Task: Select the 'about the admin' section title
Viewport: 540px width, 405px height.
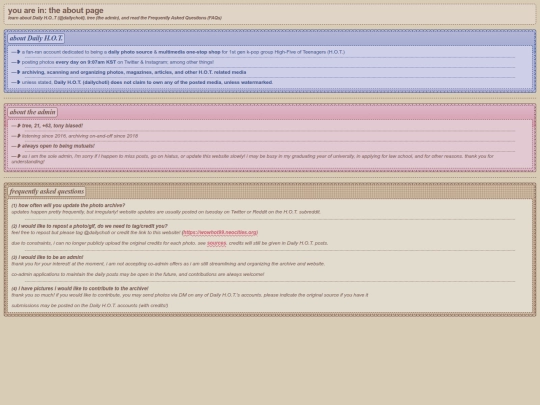Action: 32,112
